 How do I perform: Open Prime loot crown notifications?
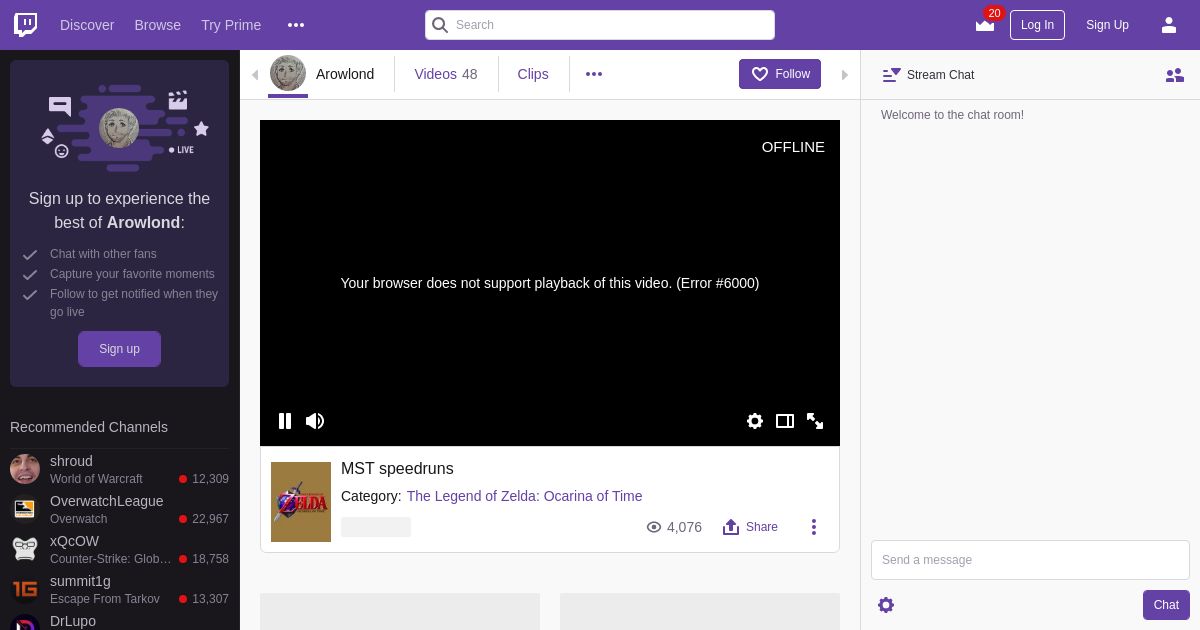[x=985, y=25]
